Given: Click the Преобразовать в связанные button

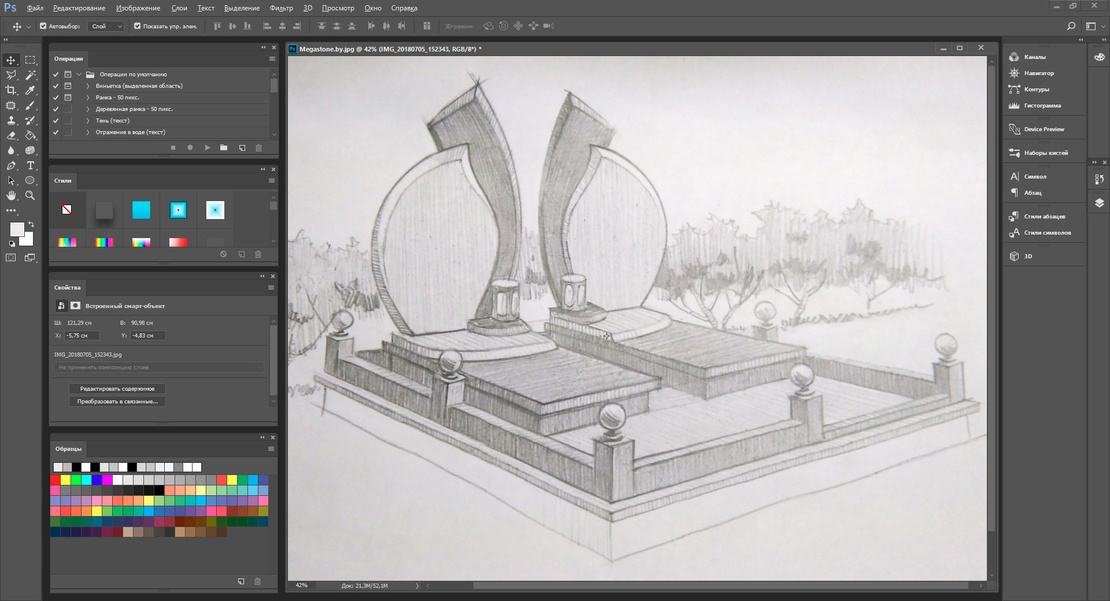Looking at the screenshot, I should [x=118, y=401].
